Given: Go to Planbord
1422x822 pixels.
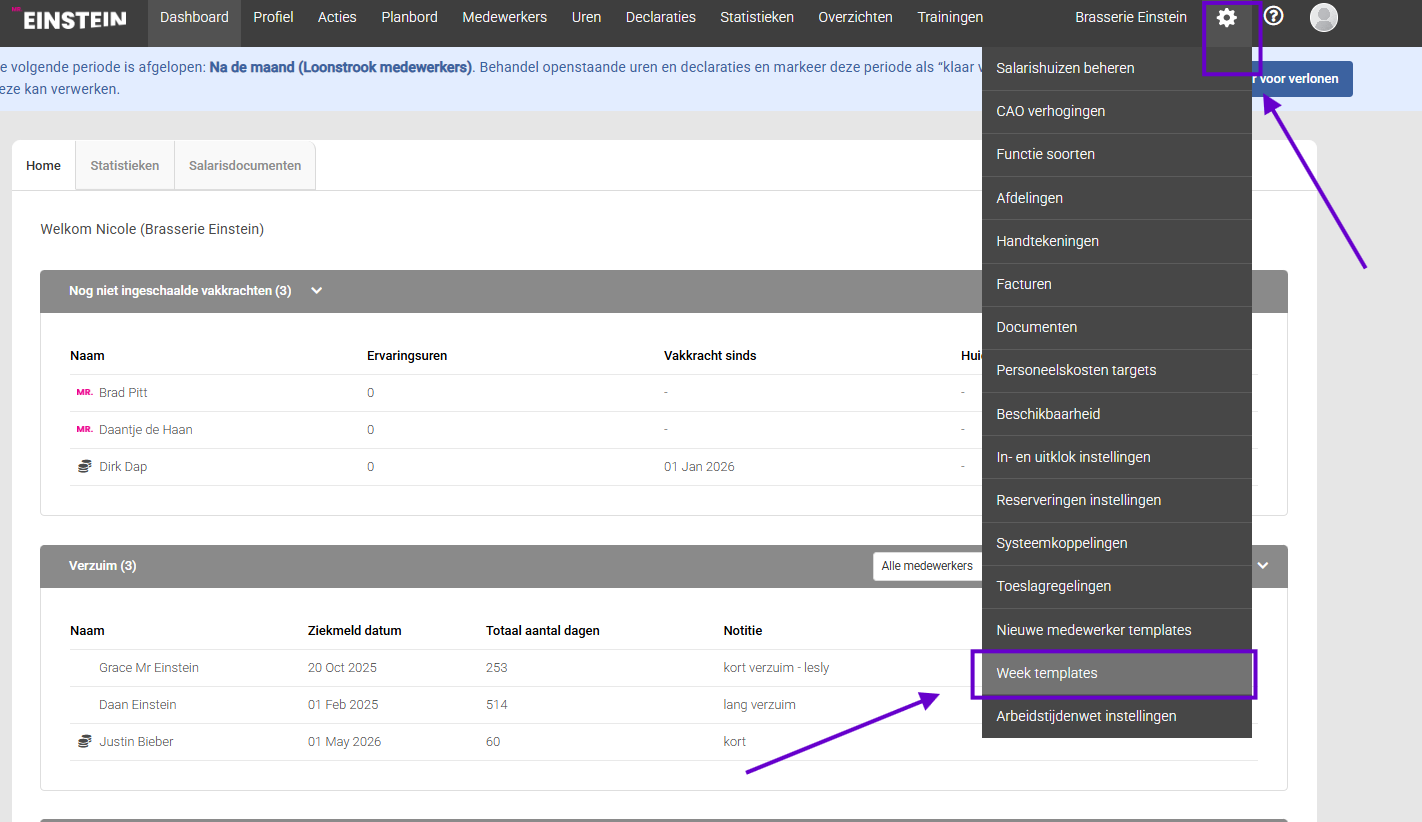Looking at the screenshot, I should point(409,17).
